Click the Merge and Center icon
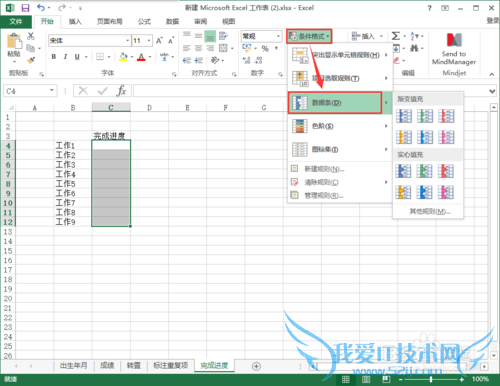The height and width of the screenshot is (386, 500). pos(223,48)
